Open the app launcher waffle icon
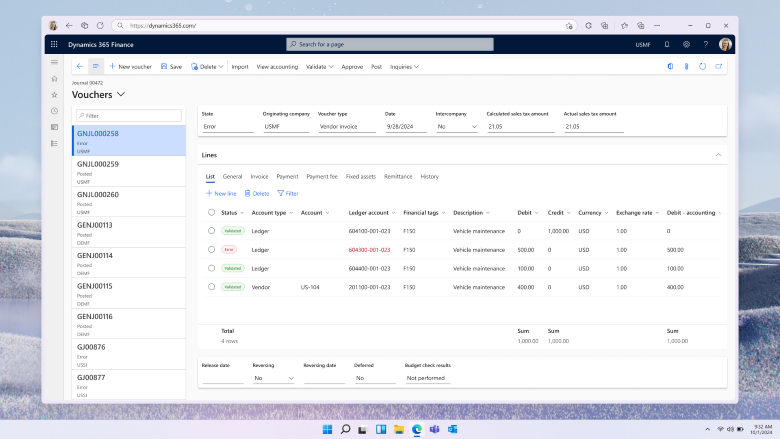The image size is (780, 439). 53,45
